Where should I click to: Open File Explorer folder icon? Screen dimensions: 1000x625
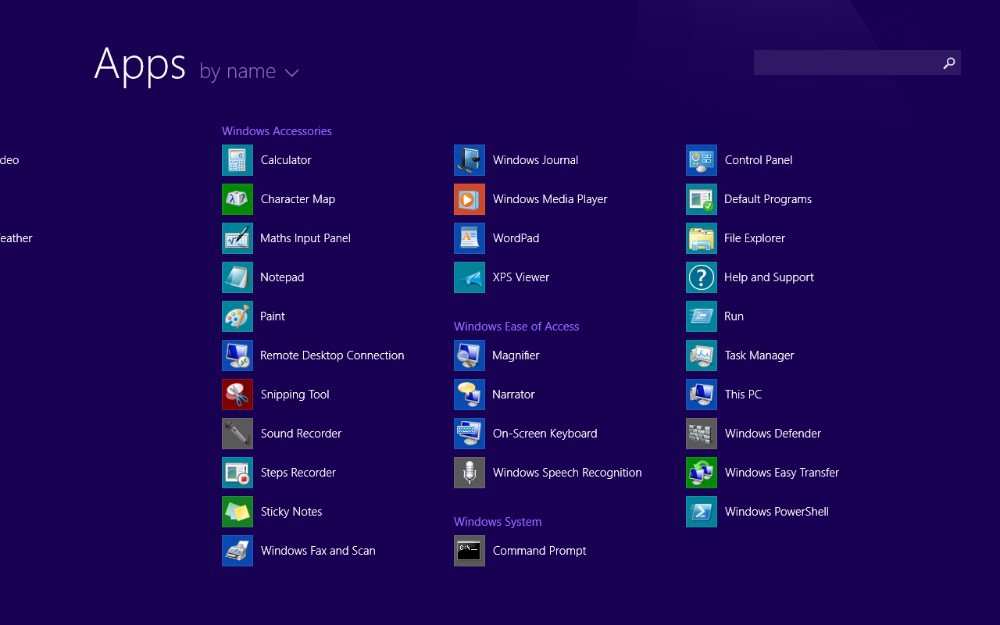click(x=702, y=239)
